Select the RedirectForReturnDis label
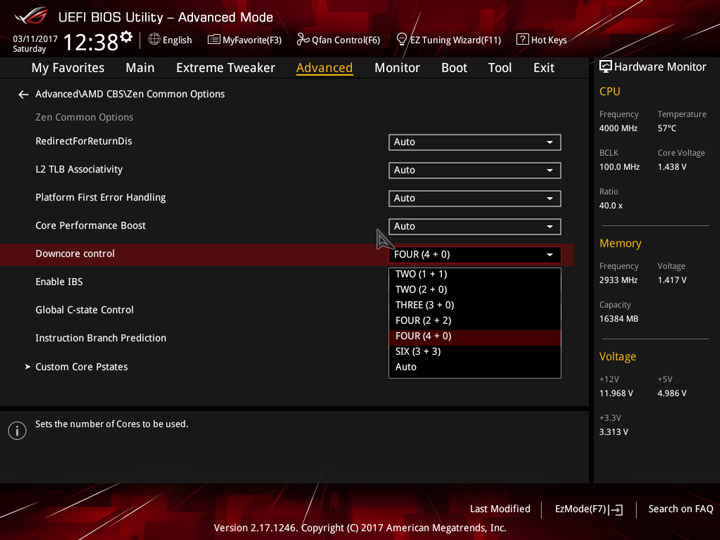This screenshot has width=720, height=540. pos(84,141)
